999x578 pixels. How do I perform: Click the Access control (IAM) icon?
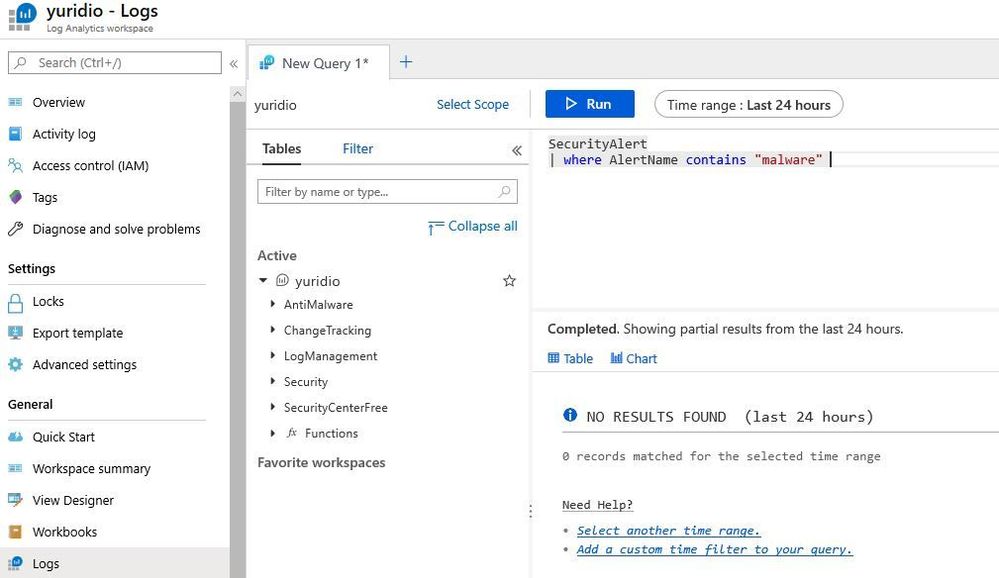[x=15, y=166]
